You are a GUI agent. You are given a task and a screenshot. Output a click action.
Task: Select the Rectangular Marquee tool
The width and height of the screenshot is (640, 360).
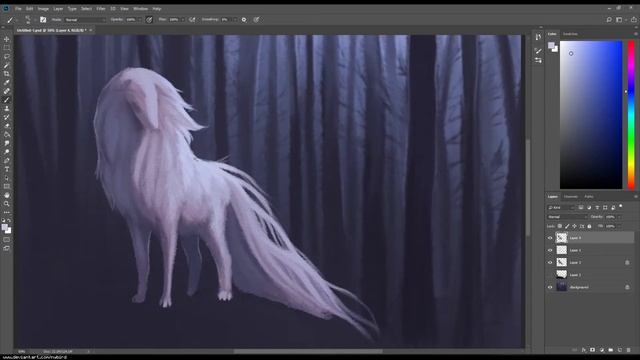[7, 48]
